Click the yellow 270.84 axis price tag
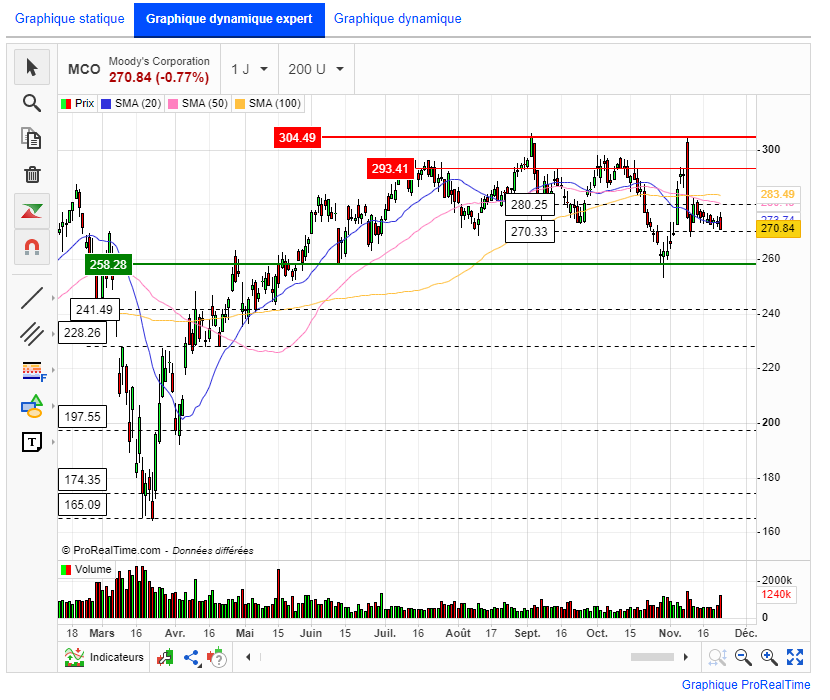830x700 pixels. click(x=778, y=228)
